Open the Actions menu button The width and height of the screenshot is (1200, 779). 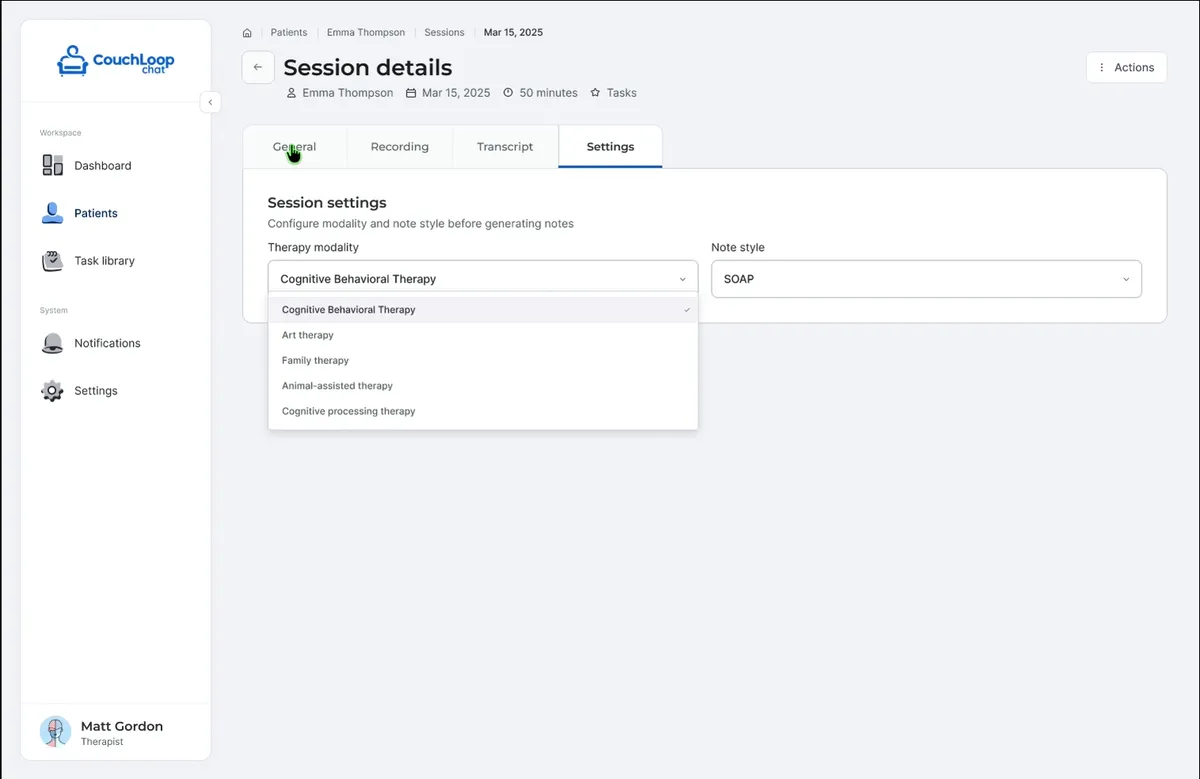tap(1126, 68)
